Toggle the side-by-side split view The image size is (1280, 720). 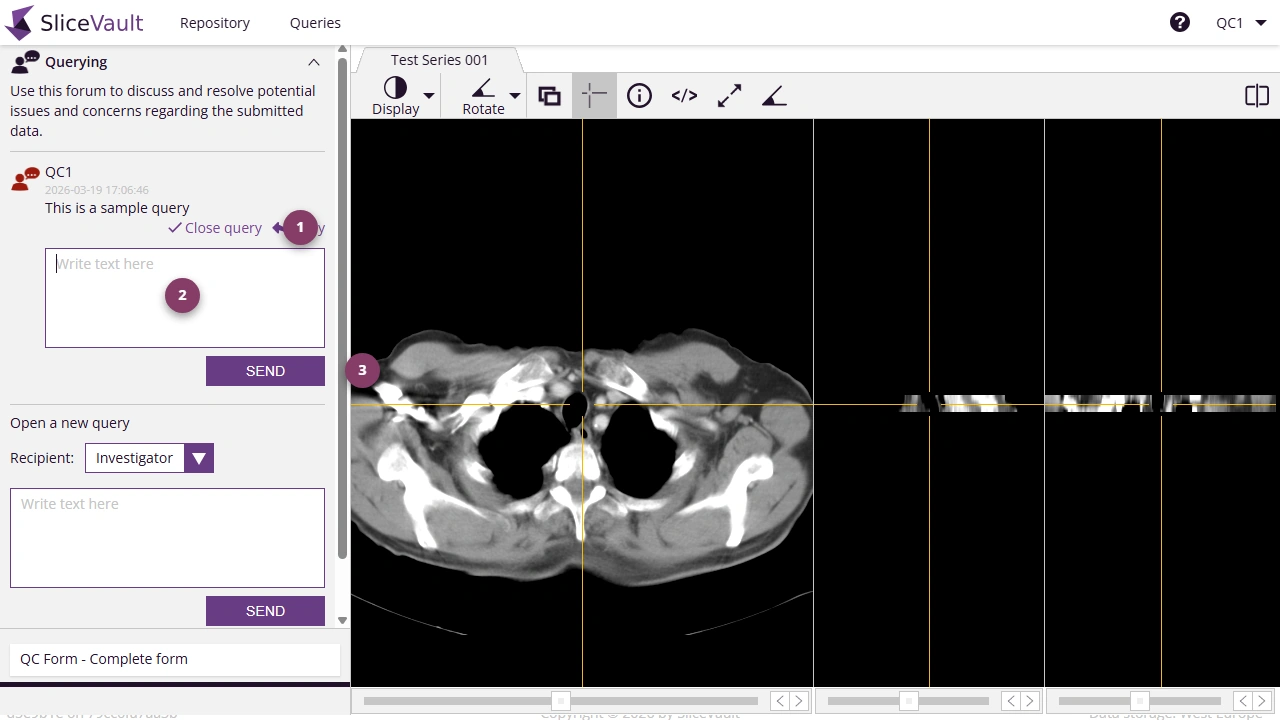(x=1257, y=95)
